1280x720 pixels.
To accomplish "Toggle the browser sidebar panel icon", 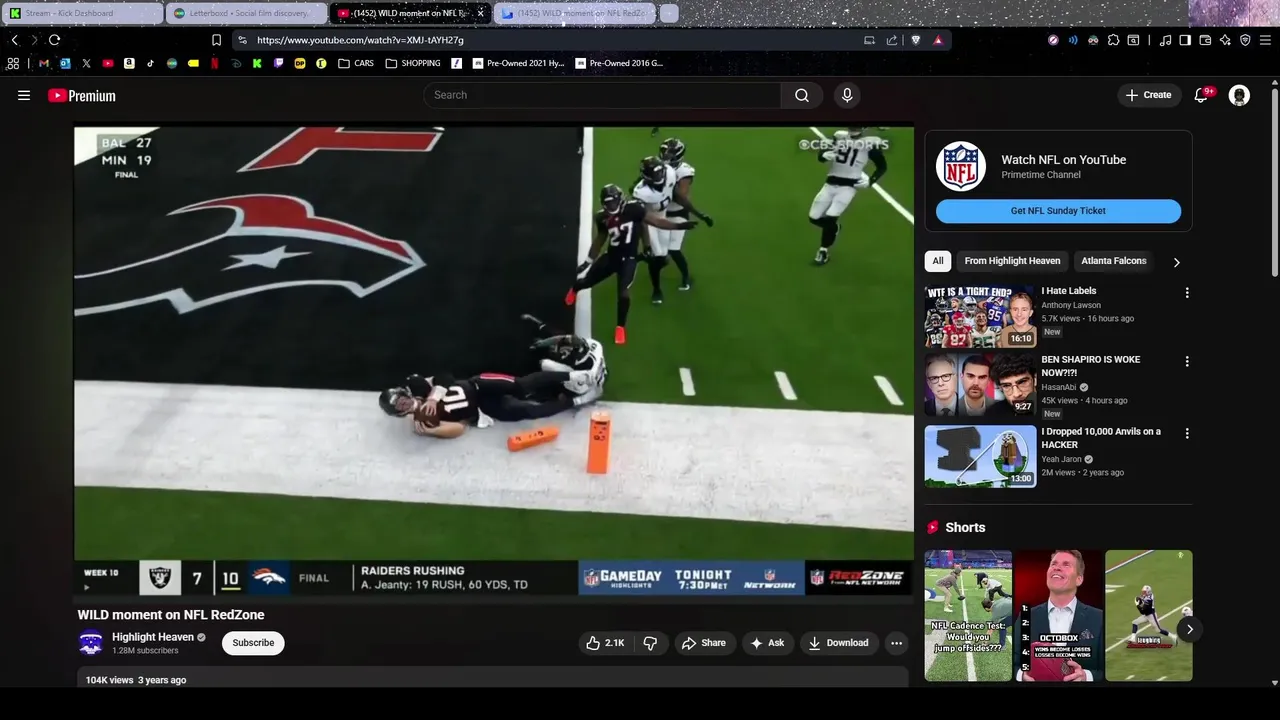I will pyautogui.click(x=1185, y=40).
